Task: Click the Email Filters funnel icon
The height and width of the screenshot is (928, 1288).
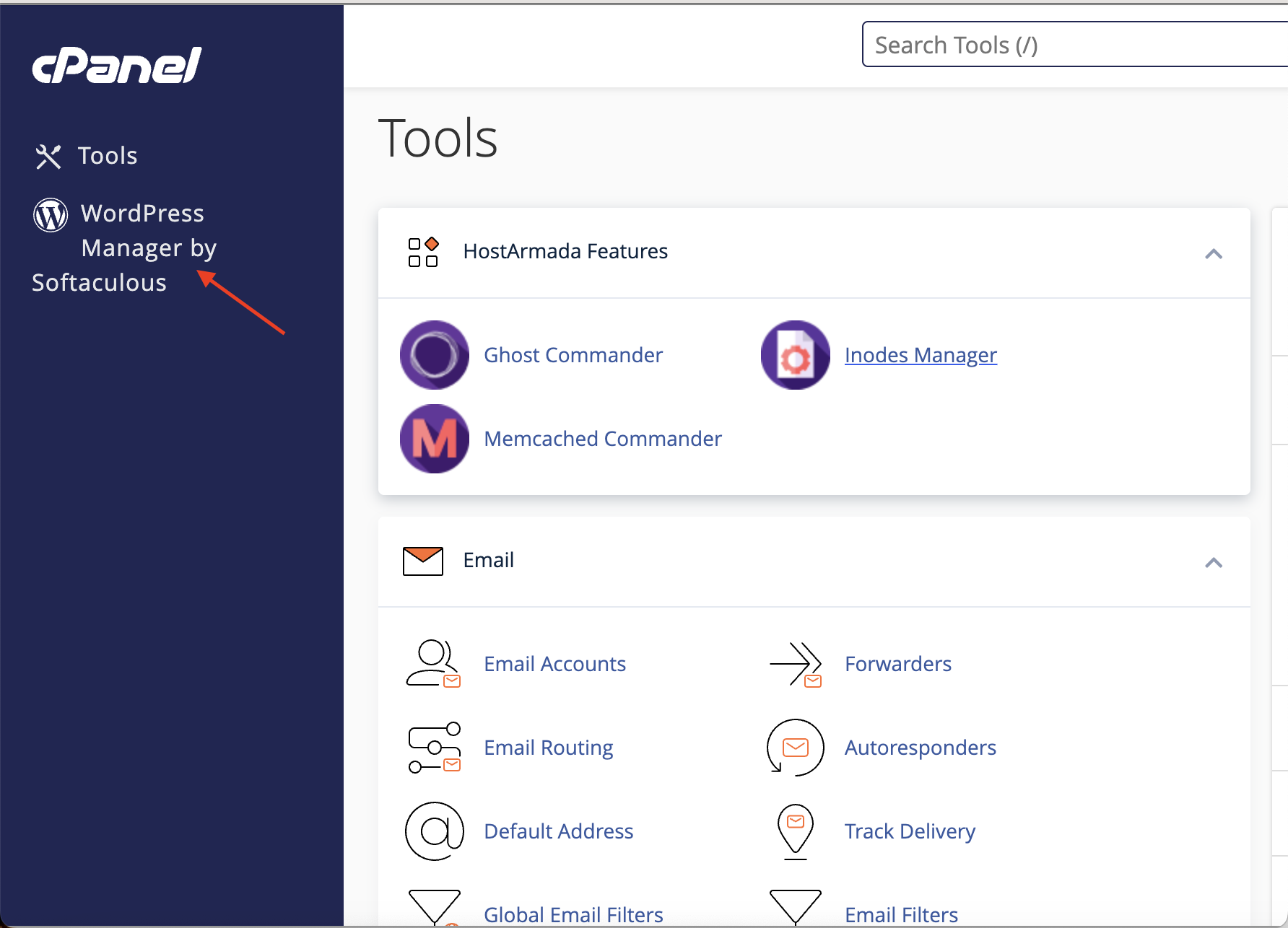Action: (x=796, y=908)
